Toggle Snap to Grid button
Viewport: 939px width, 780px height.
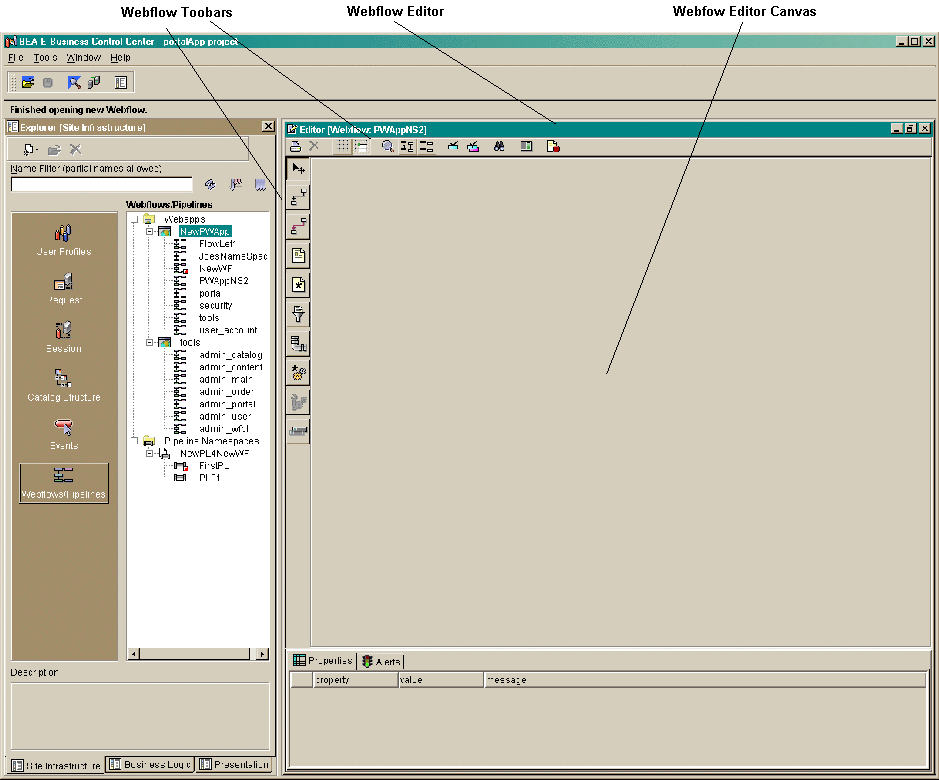point(361,146)
